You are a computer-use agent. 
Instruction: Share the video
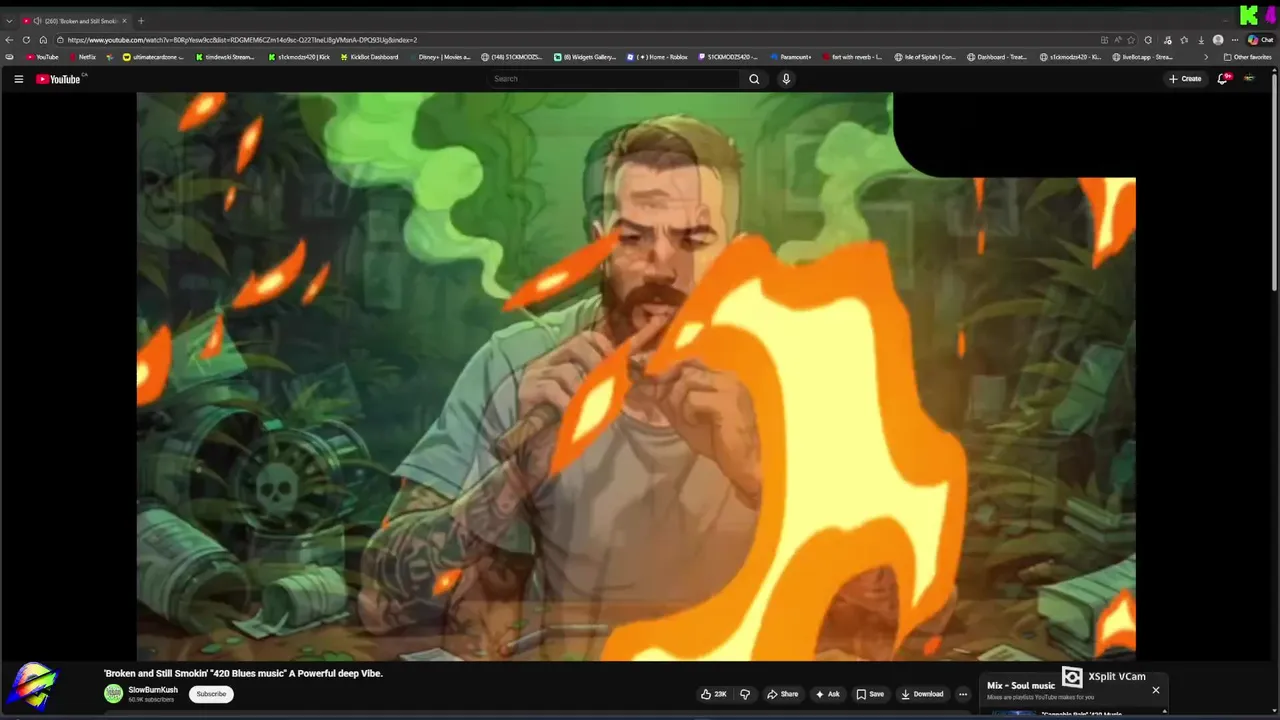pyautogui.click(x=783, y=694)
